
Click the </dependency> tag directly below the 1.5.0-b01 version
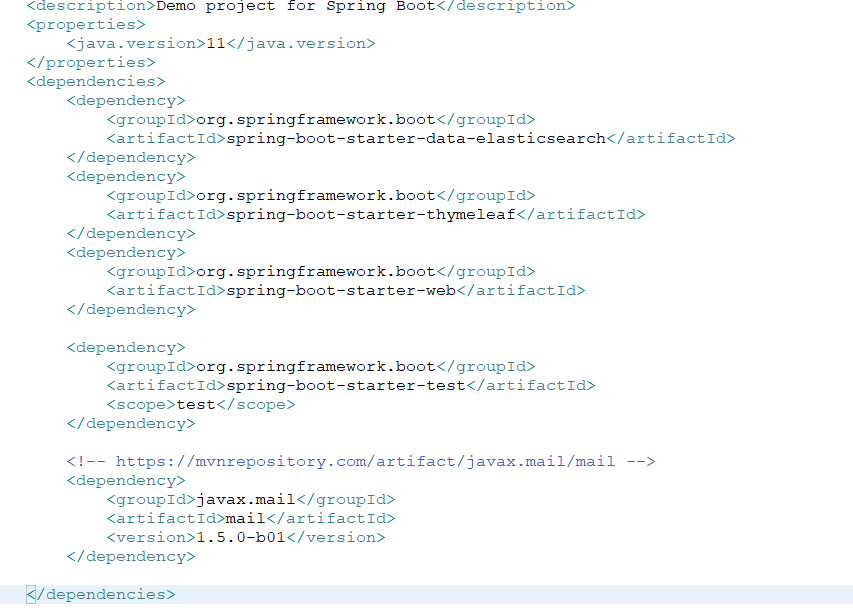pos(131,557)
